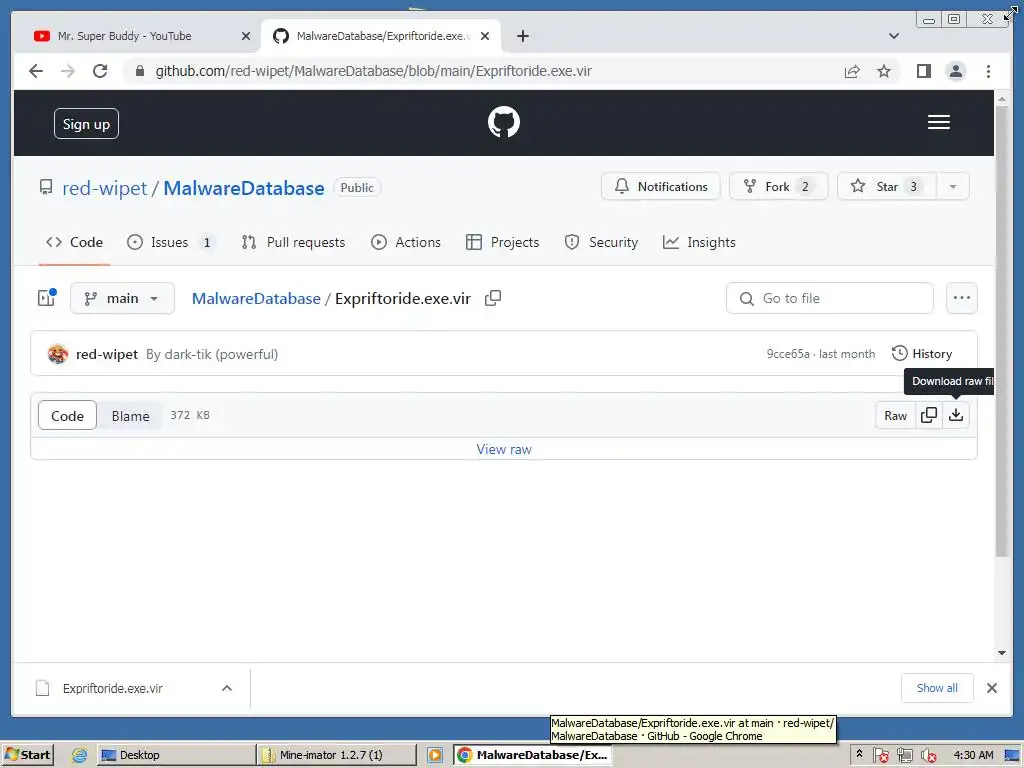This screenshot has height=768, width=1024.
Task: Click the Raw button
Action: (x=895, y=415)
